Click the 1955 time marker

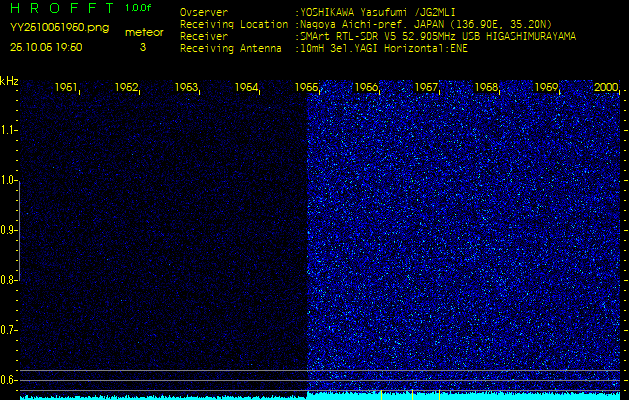pos(307,88)
